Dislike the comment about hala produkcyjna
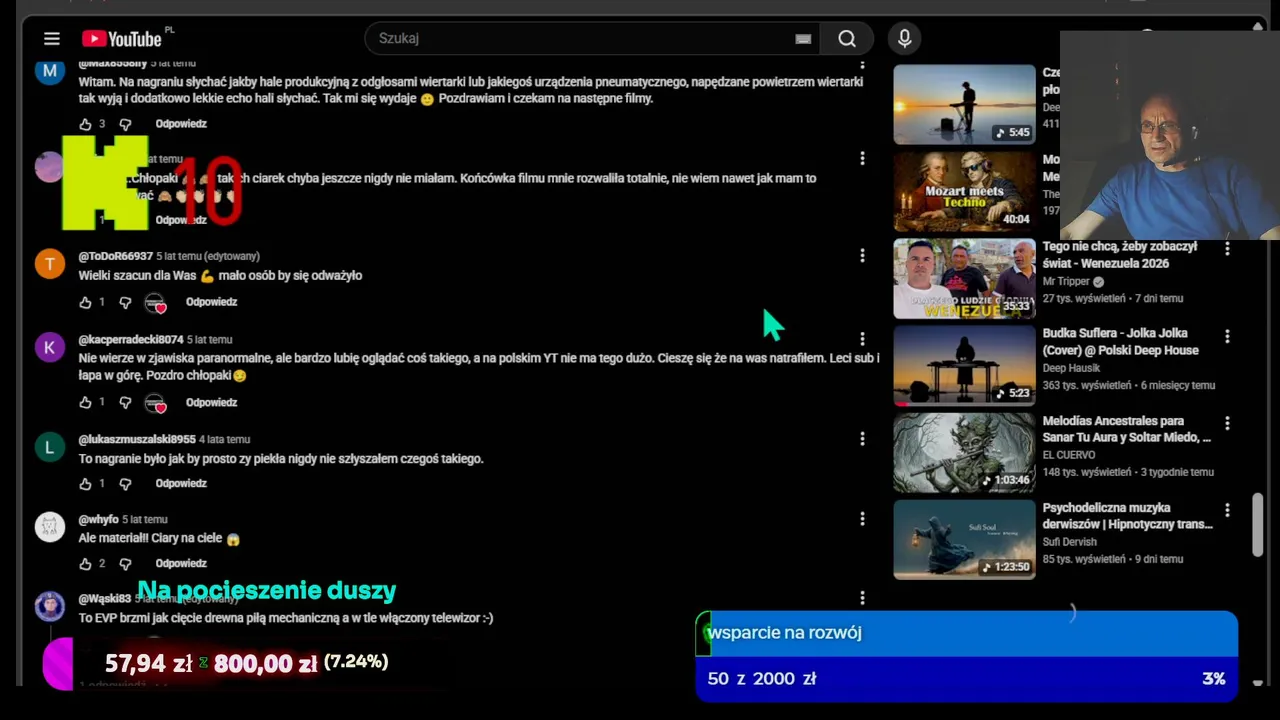 125,124
